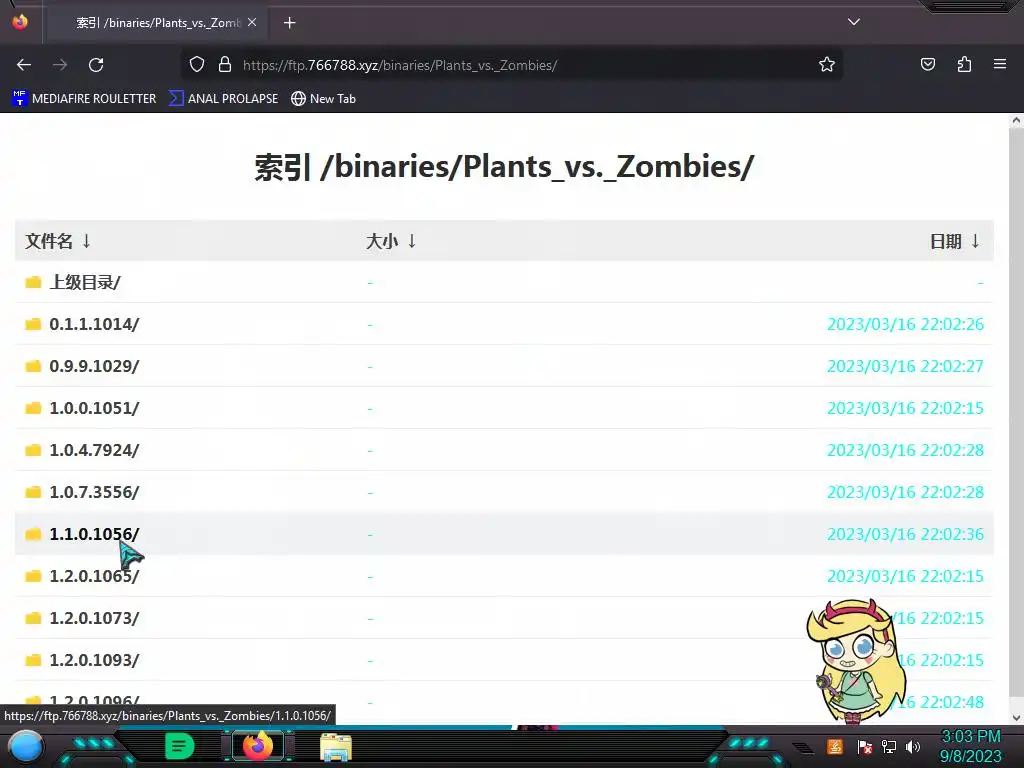
Task: Open folder 1.2.0.1073/
Action: [94, 618]
